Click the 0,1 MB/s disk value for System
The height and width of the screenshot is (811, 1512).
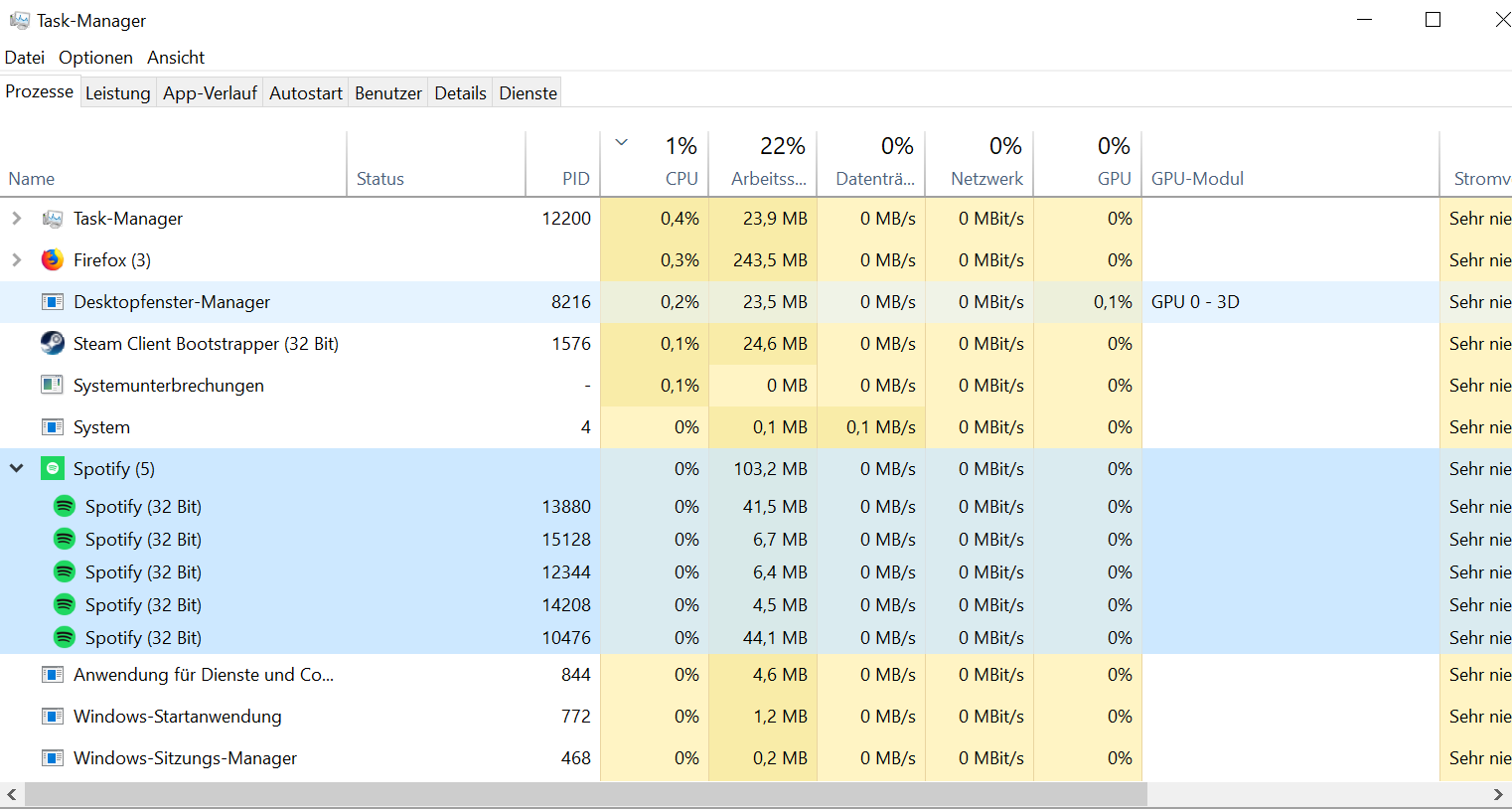881,427
